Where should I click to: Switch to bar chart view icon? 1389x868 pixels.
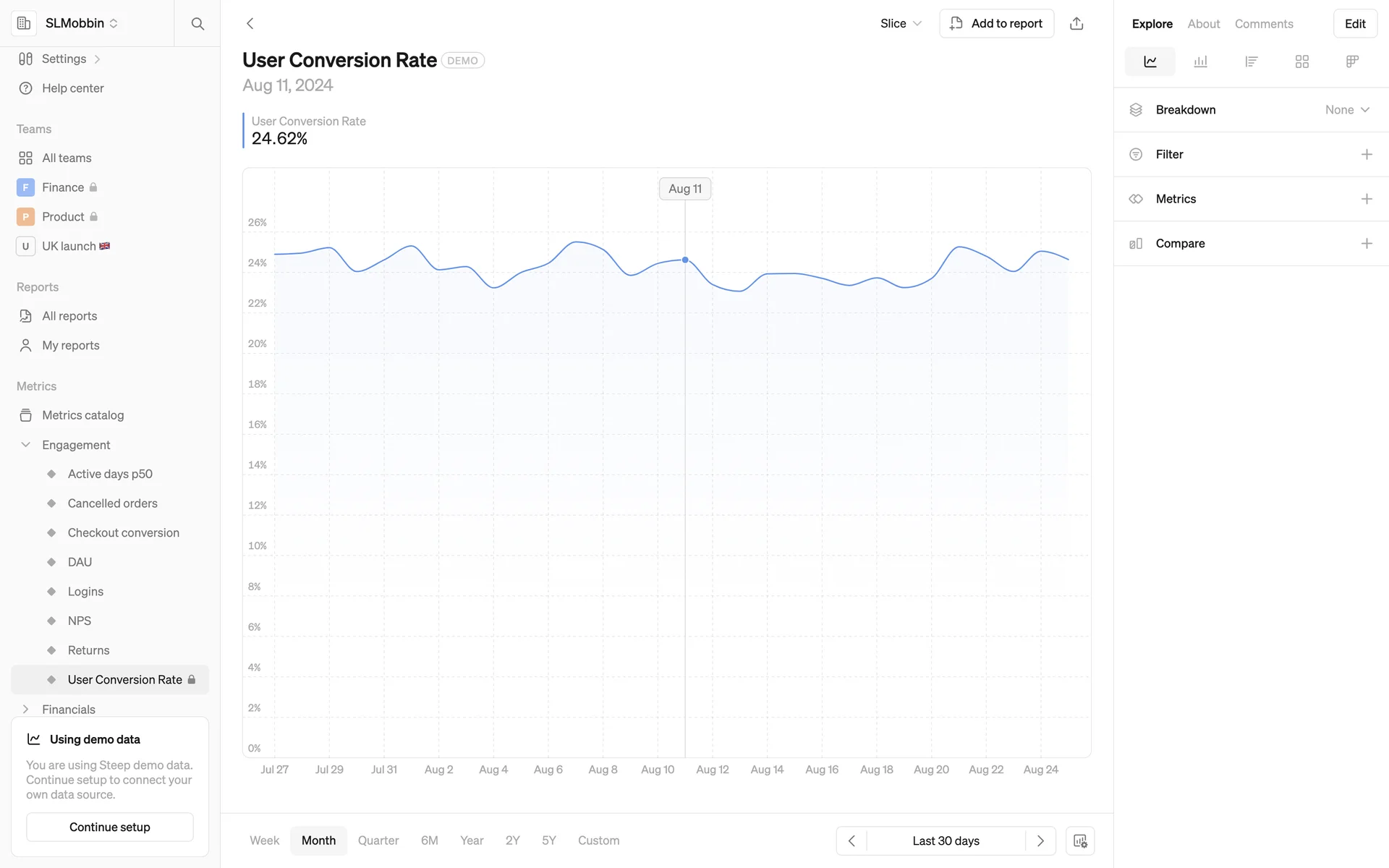point(1200,61)
